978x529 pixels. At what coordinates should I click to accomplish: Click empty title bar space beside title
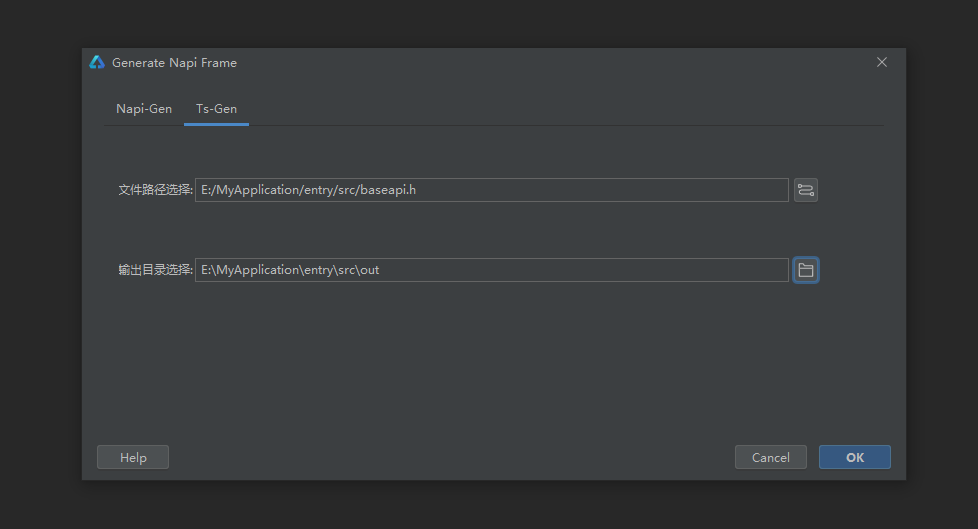(x=550, y=62)
